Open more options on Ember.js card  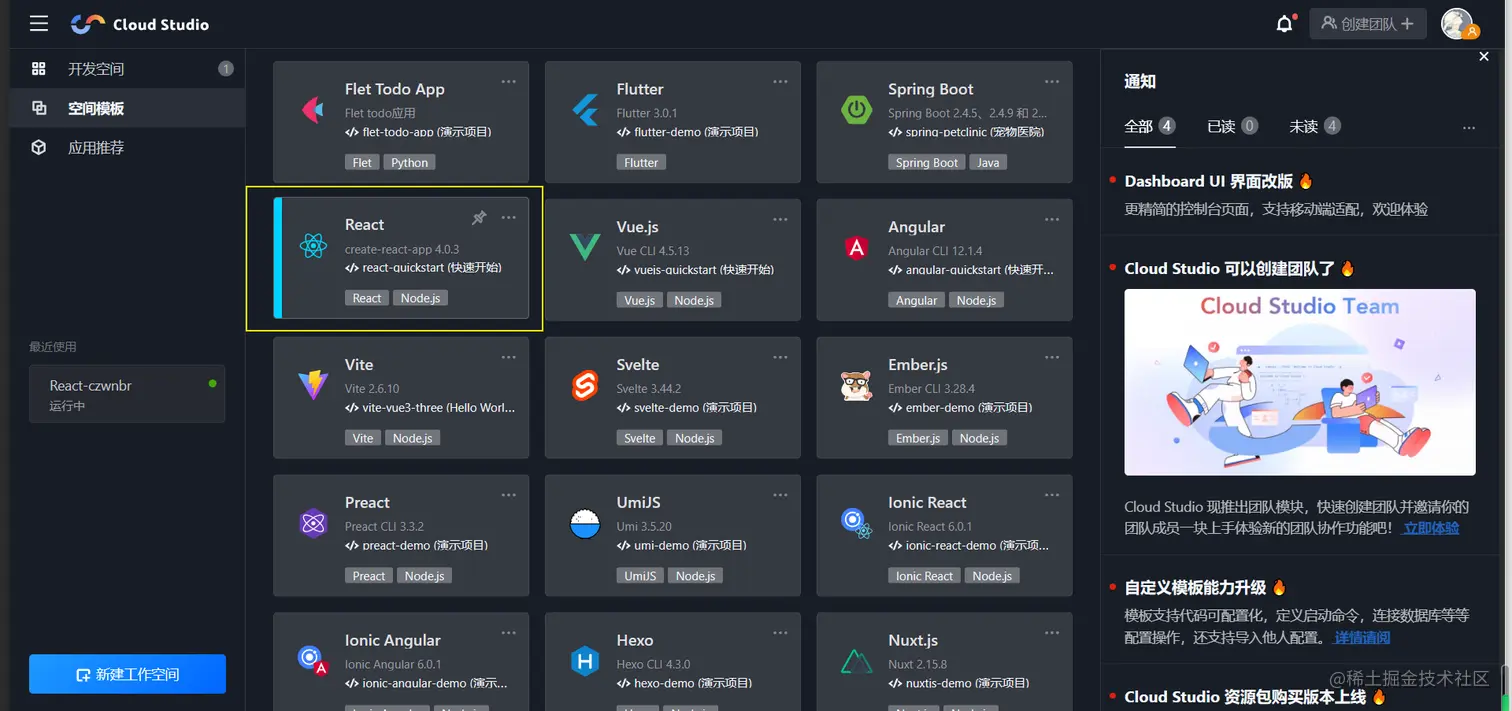pyautogui.click(x=1052, y=357)
